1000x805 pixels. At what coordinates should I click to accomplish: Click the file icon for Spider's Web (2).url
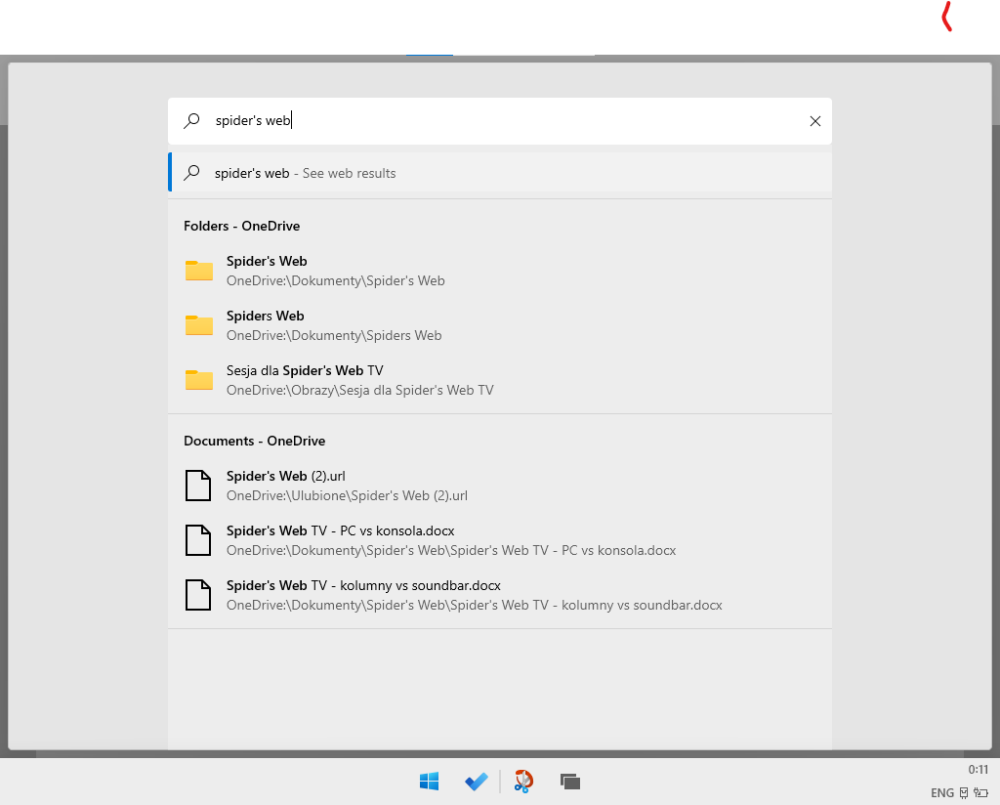click(x=198, y=485)
